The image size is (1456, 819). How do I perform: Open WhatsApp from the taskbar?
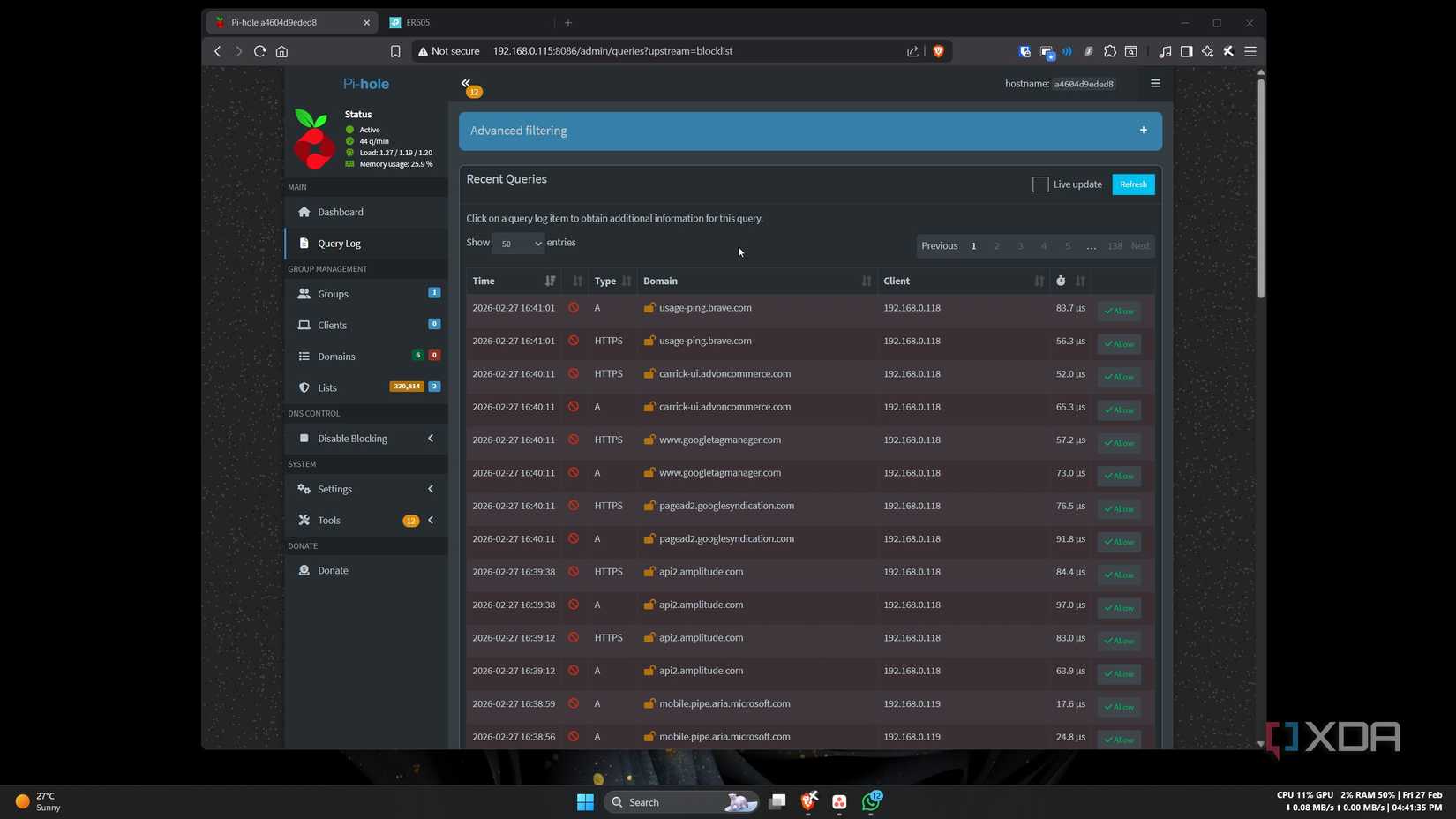[x=871, y=801]
